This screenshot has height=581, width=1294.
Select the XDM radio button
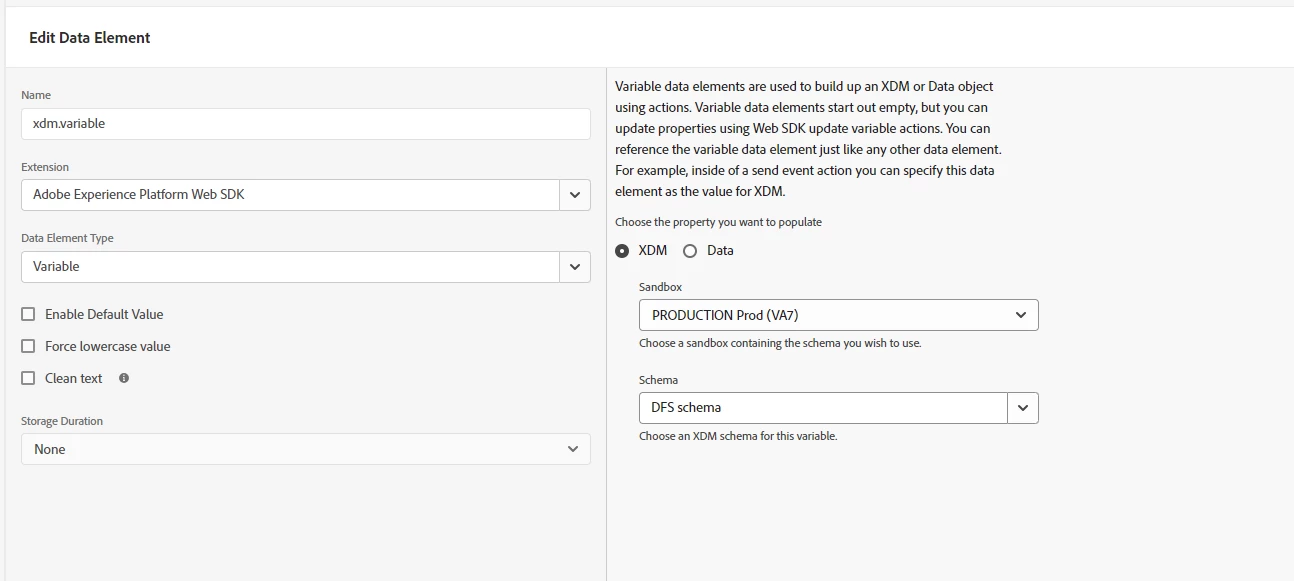click(622, 251)
